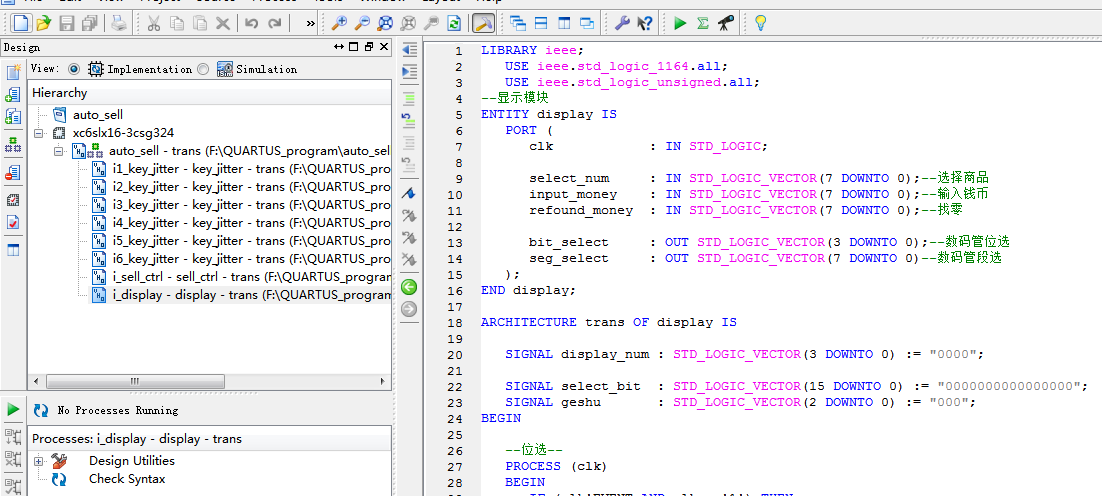Image resolution: width=1102 pixels, height=496 pixels.
Task: Click Add Source icon in Design sidebar
Action: point(13,94)
